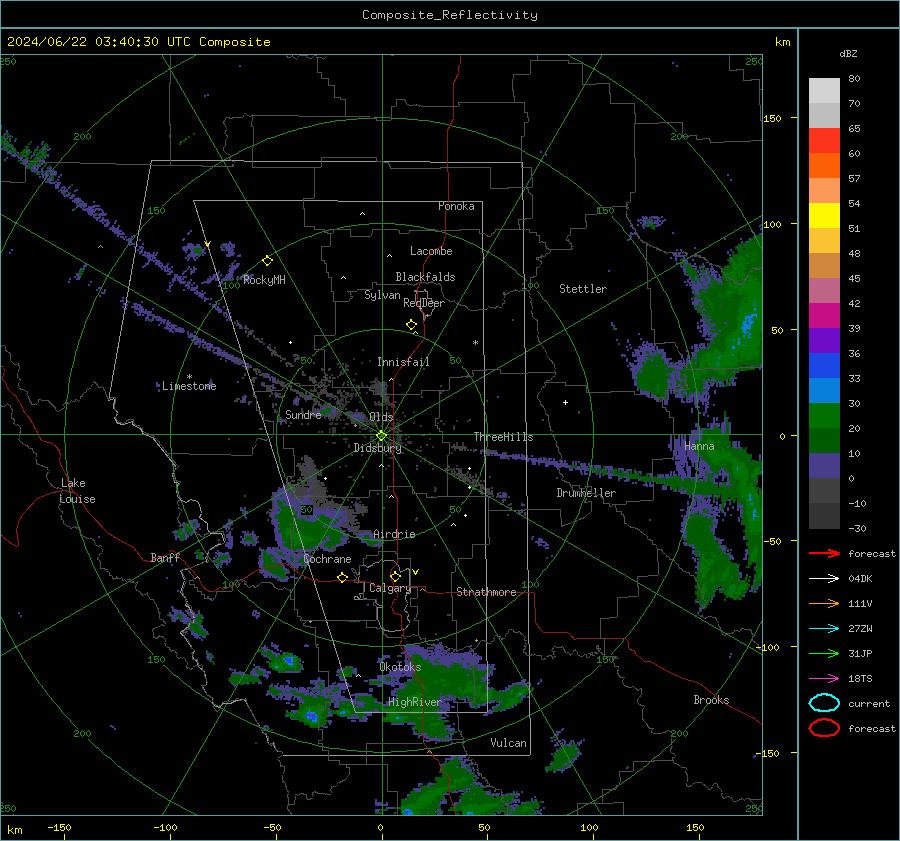Screen dimensions: 900x841
Task: Click the Strathmore town label
Action: click(x=486, y=592)
